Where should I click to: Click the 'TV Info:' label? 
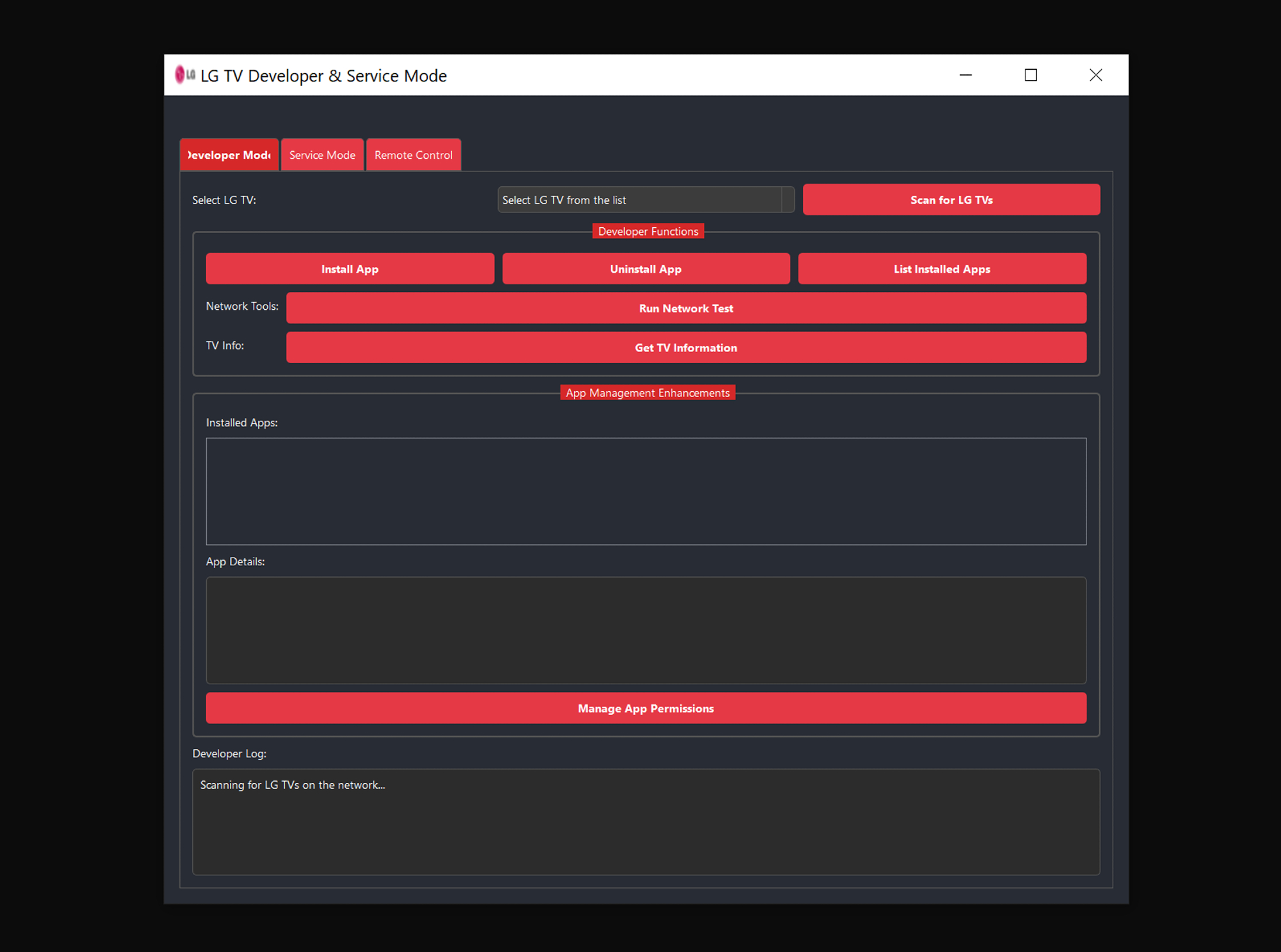(x=225, y=346)
